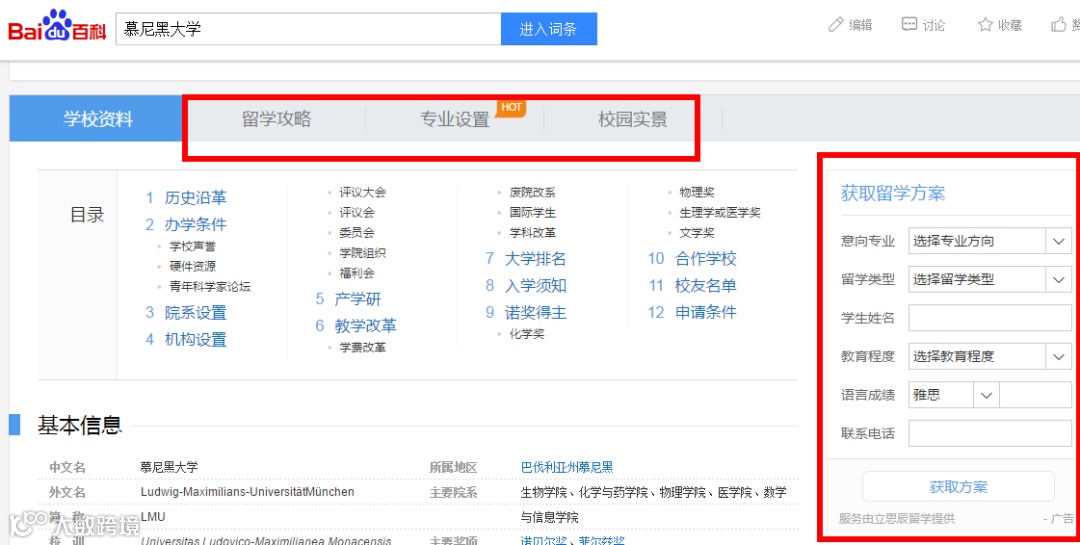Screen dimensions: 1080x545
Task: Click the 收藏 star icon
Action: [x=985, y=25]
